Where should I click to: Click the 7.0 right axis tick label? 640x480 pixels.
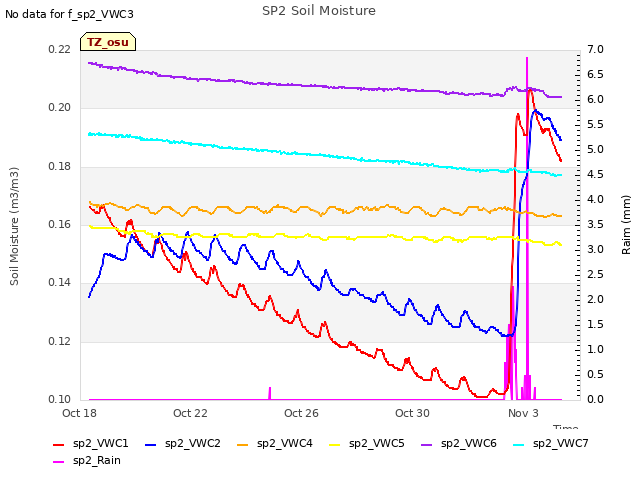click(x=595, y=50)
